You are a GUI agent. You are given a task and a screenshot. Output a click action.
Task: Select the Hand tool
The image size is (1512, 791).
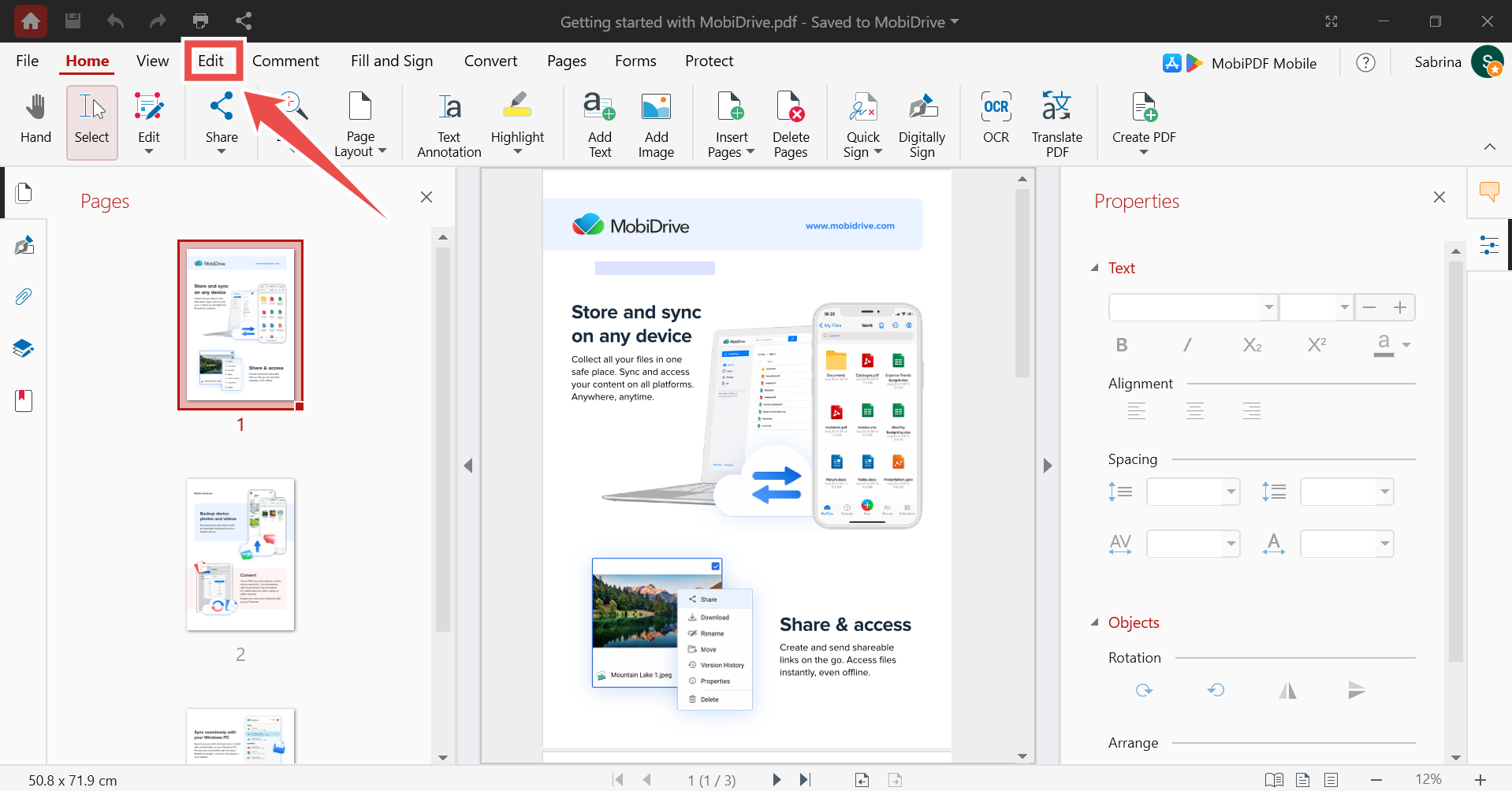coord(35,121)
